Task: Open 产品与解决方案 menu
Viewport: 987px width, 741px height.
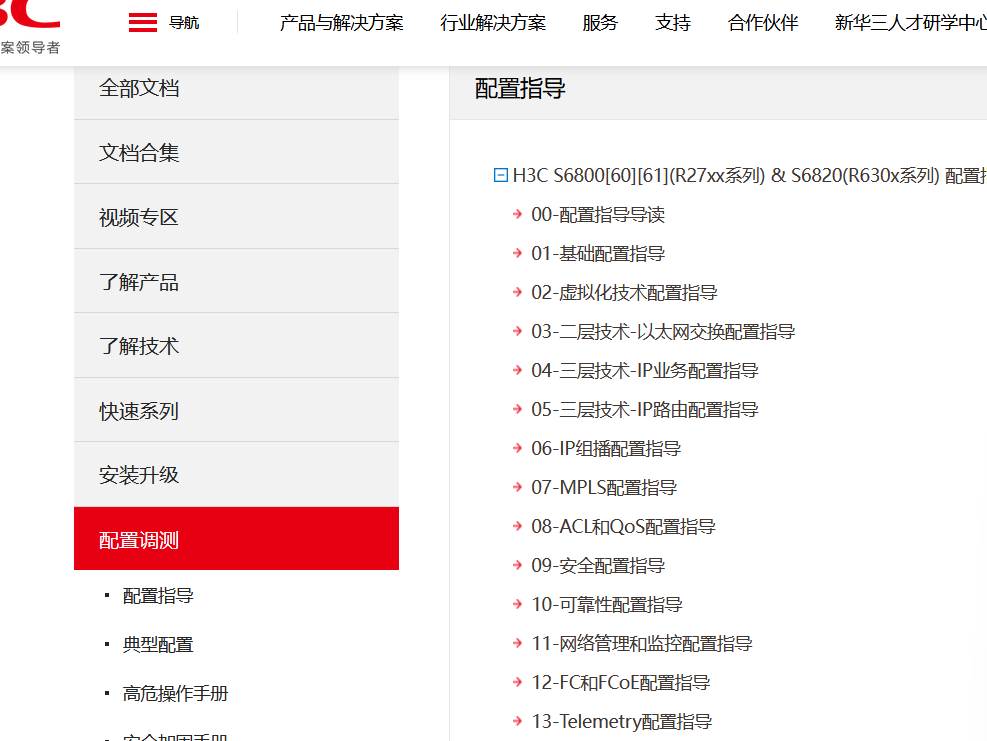Action: 342,23
